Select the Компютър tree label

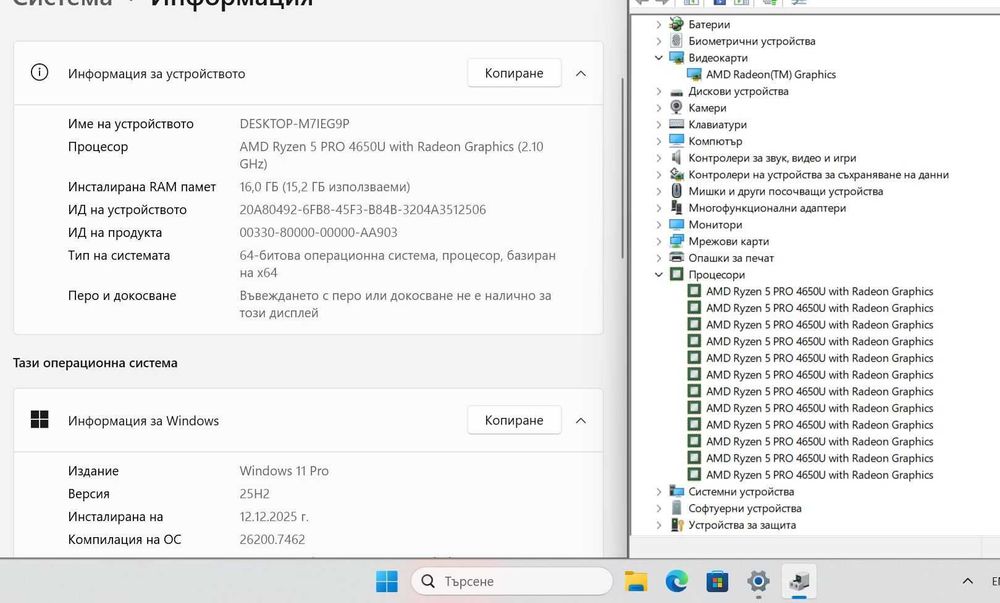tap(715, 141)
